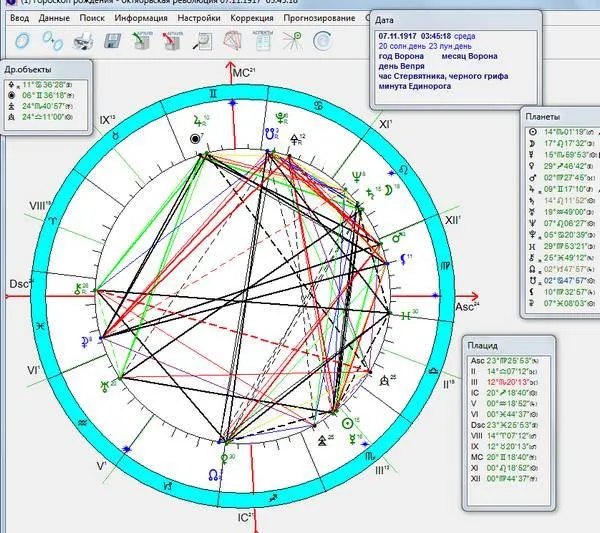Open the Ввод menu
Viewport: 600px width, 533px height.
pyautogui.click(x=20, y=18)
